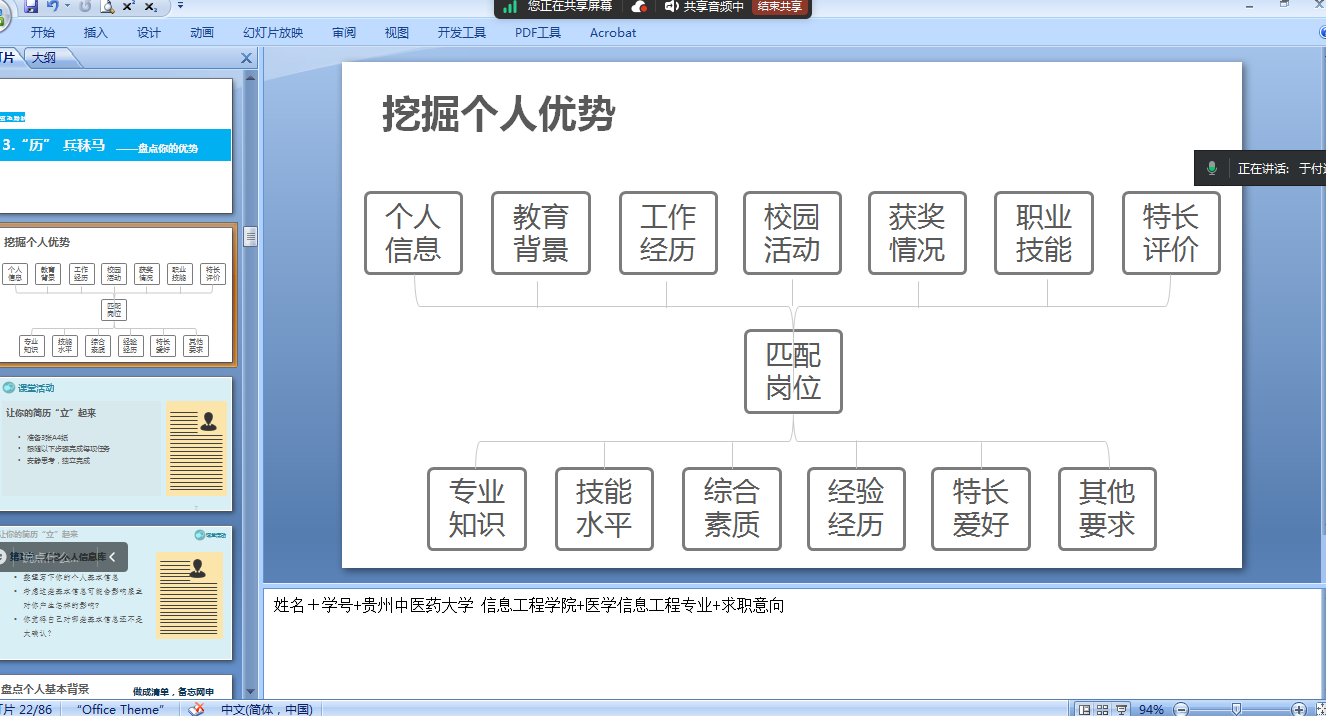Start slideshow from status bar icon

tap(1121, 709)
